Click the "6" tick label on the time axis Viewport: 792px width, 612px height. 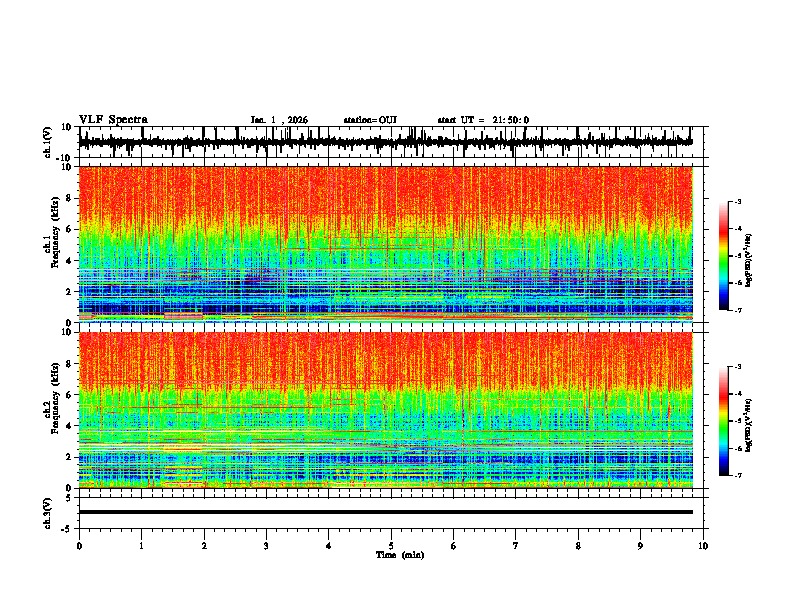click(x=453, y=546)
